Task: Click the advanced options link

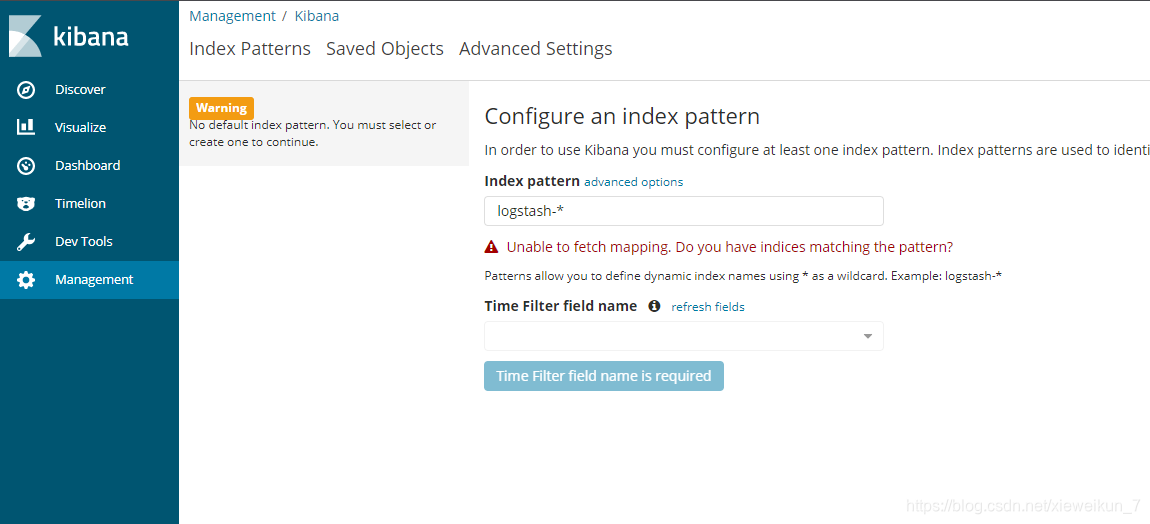Action: pos(634,182)
